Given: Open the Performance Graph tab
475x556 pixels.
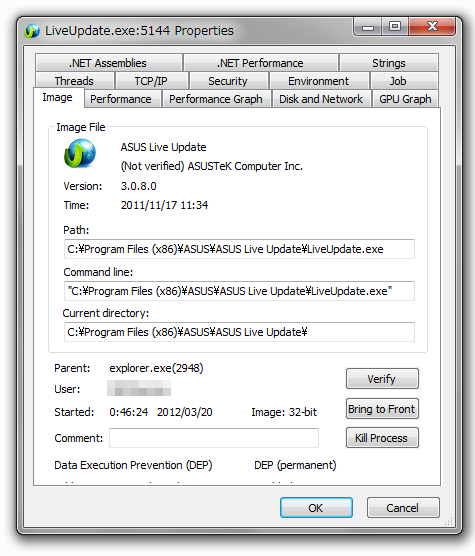Looking at the screenshot, I should [x=216, y=99].
